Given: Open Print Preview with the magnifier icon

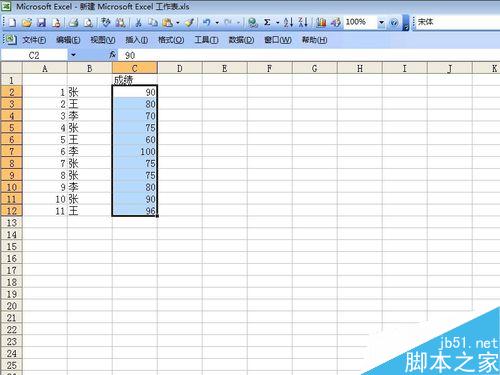Looking at the screenshot, I should coord(88,23).
